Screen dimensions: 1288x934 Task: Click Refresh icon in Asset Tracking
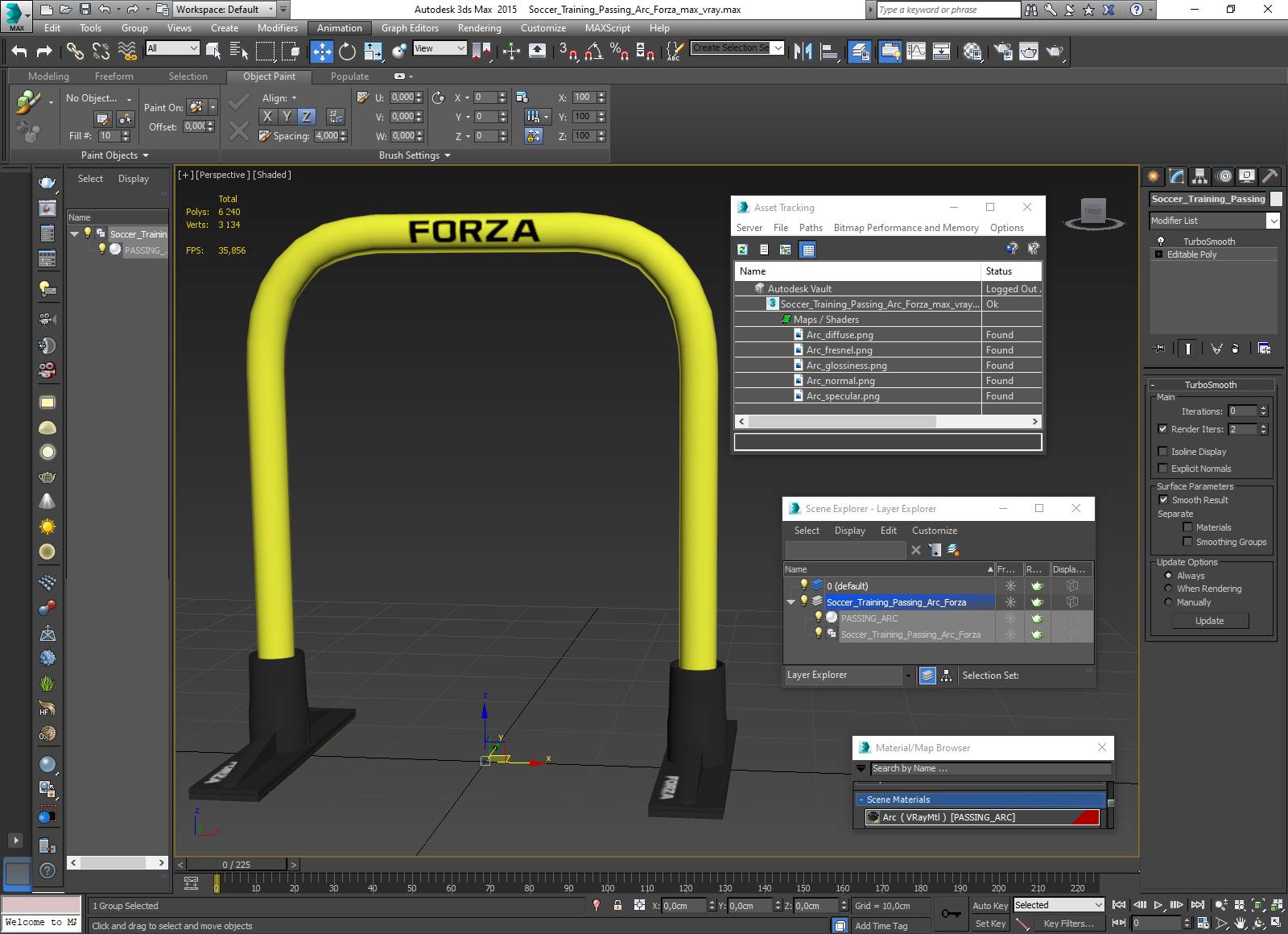(742, 250)
